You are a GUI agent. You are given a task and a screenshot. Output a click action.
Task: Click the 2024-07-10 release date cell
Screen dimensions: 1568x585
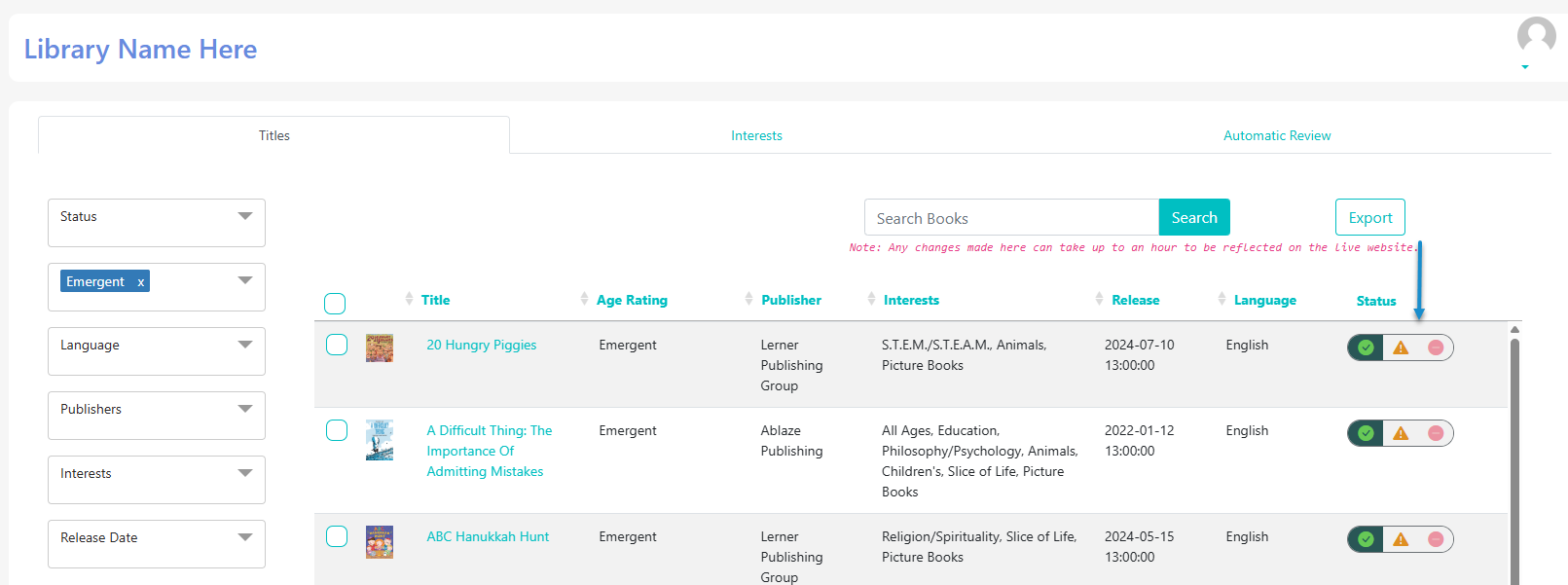(1140, 355)
